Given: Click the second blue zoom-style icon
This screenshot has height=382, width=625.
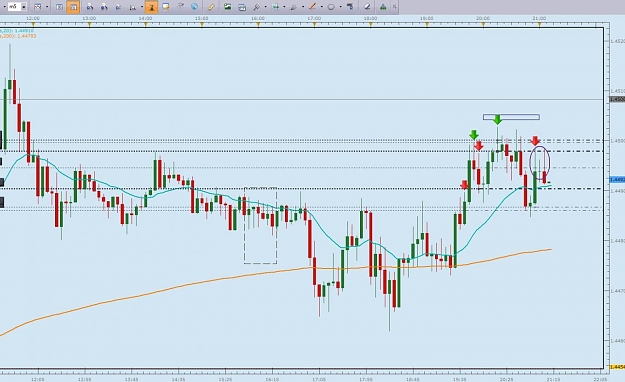Looking at the screenshot, I should click(x=104, y=7).
